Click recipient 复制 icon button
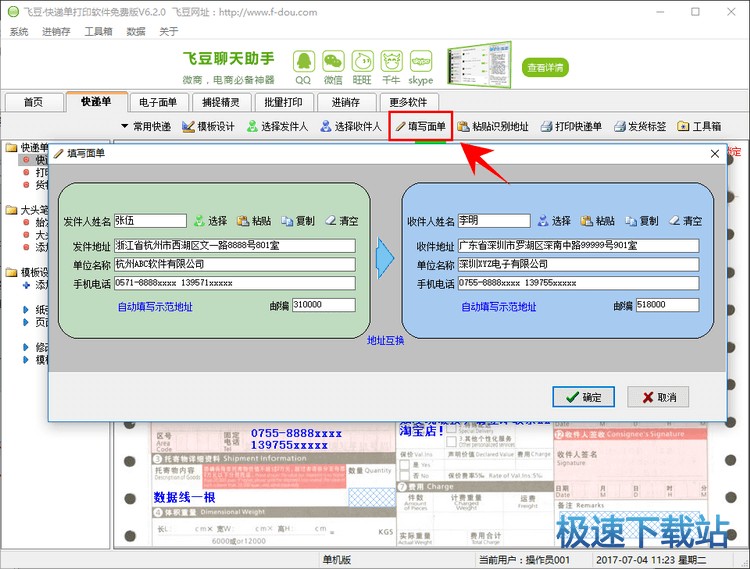Viewport: 750px width, 569px height. [x=642, y=221]
